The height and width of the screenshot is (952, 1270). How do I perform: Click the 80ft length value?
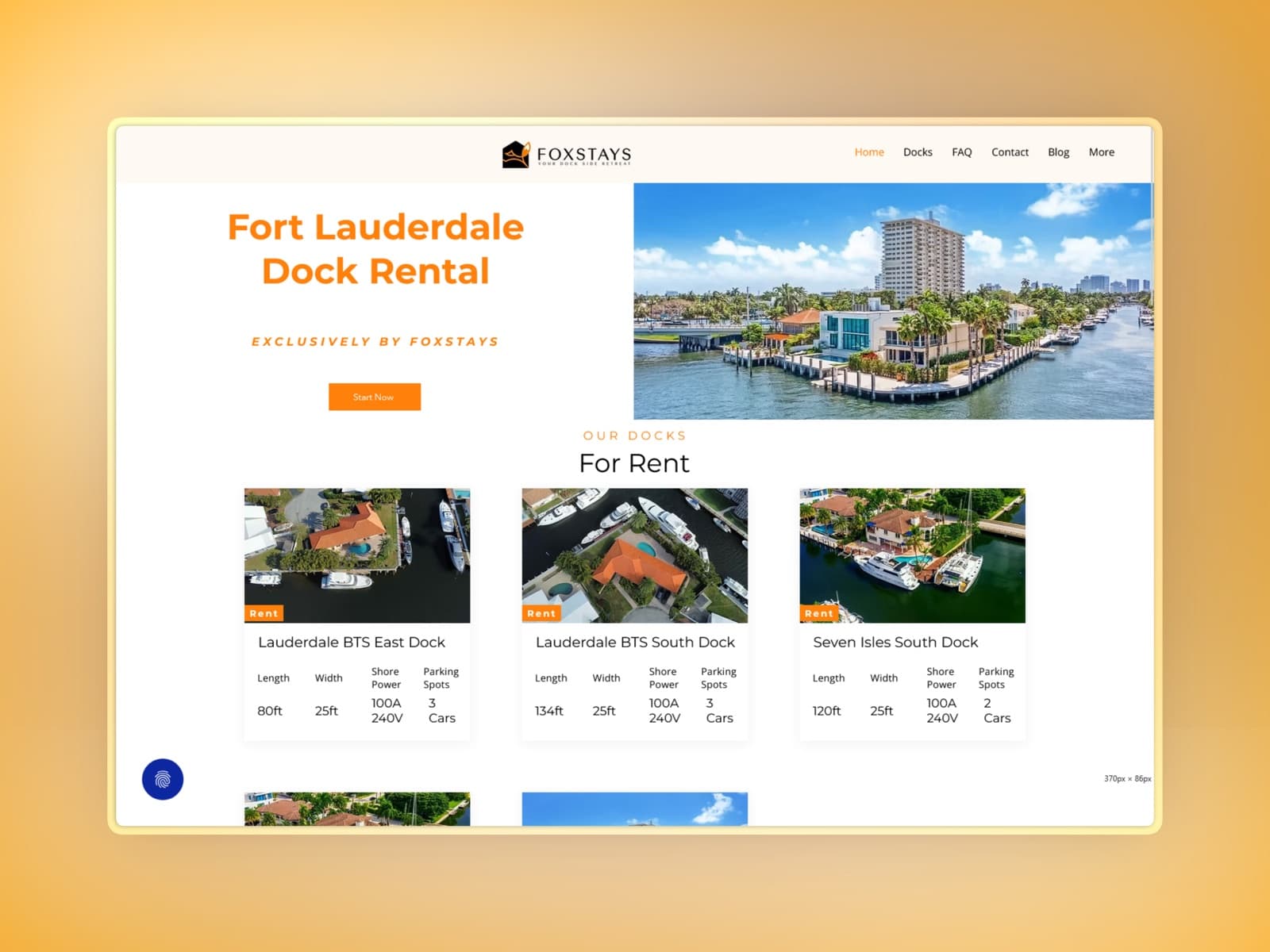pos(270,711)
